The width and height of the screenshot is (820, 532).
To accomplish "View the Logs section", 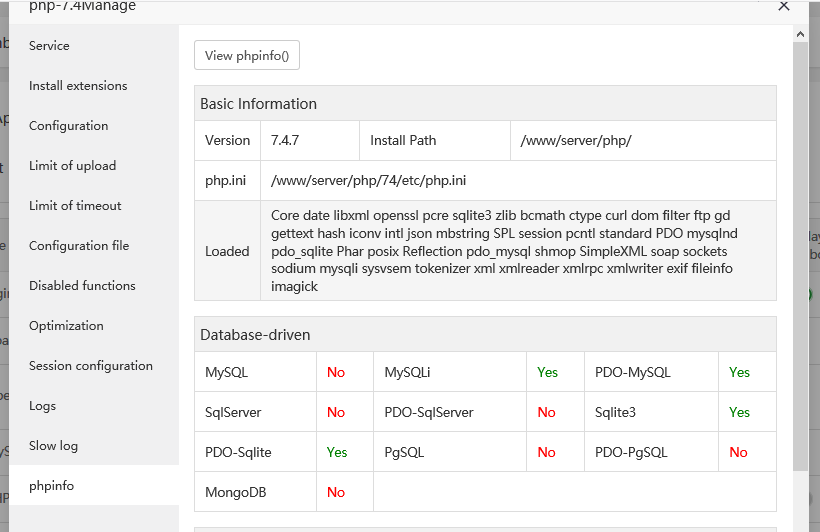I will (x=42, y=406).
